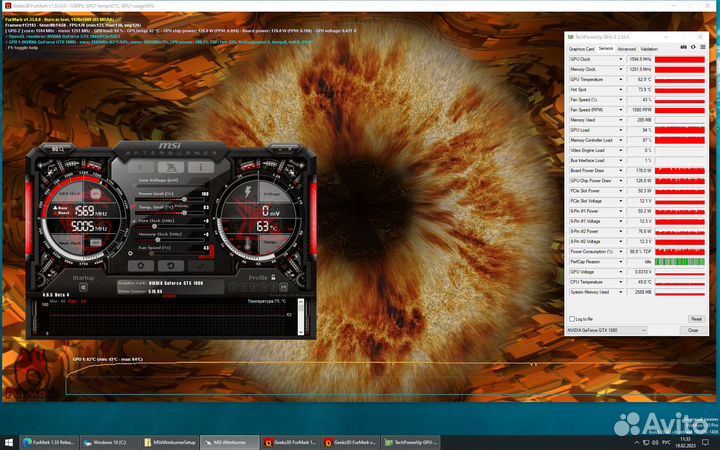Open GPU-Z Advanced tab
720x450 pixels.
tap(626, 49)
